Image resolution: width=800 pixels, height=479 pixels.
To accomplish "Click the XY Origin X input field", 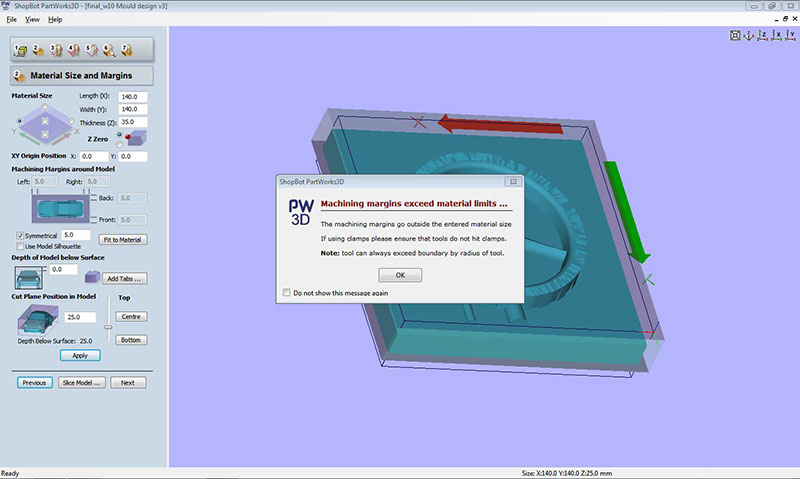I will point(94,157).
